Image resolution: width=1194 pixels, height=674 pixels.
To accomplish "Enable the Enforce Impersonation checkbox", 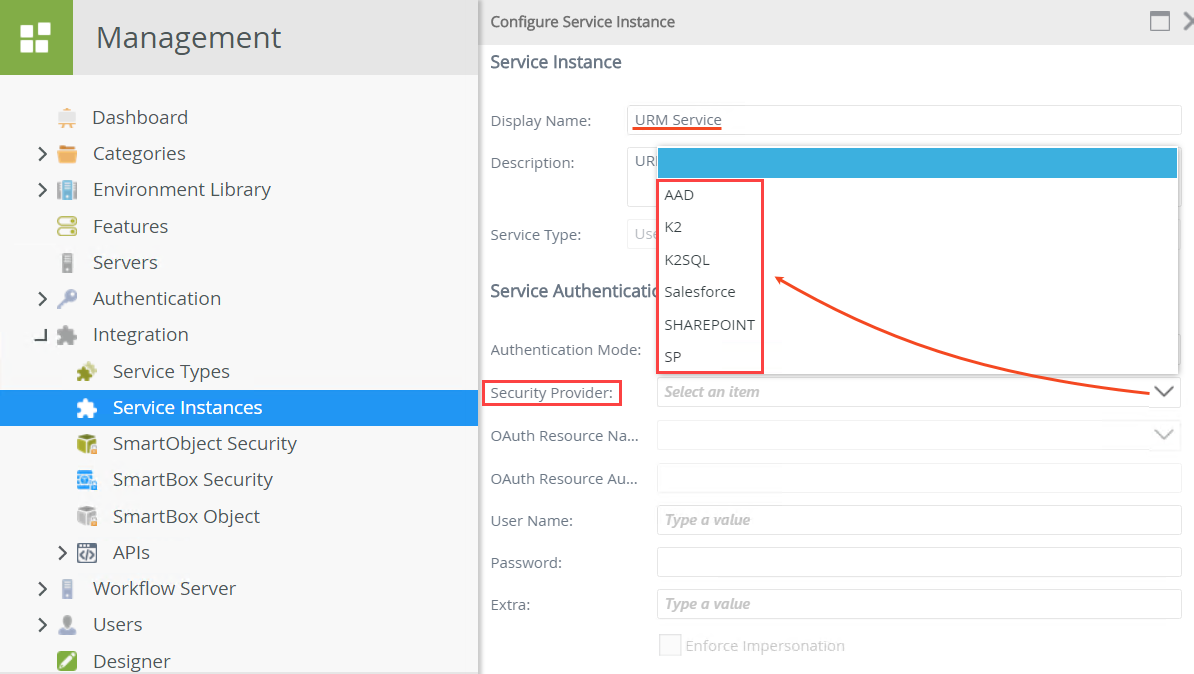I will click(670, 645).
